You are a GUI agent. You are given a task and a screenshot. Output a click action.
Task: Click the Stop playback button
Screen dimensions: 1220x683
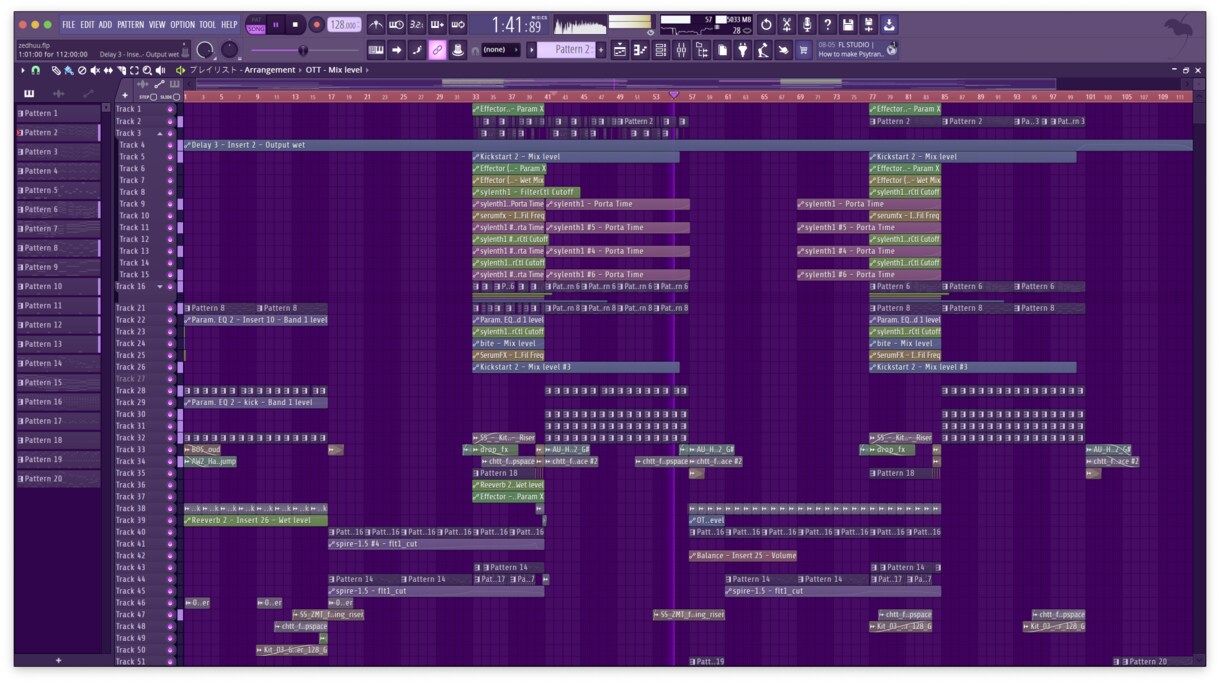(x=296, y=24)
